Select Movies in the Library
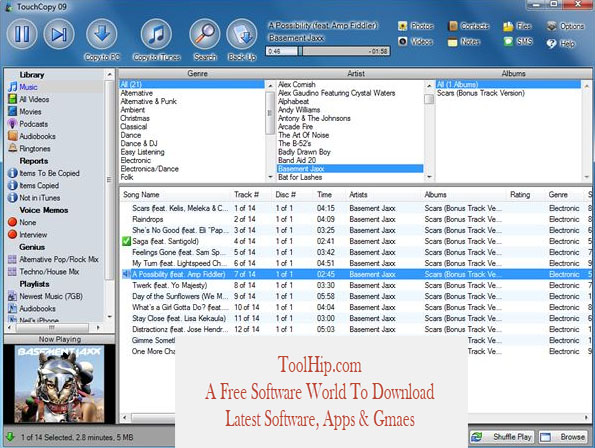The image size is (595, 448). [25, 112]
